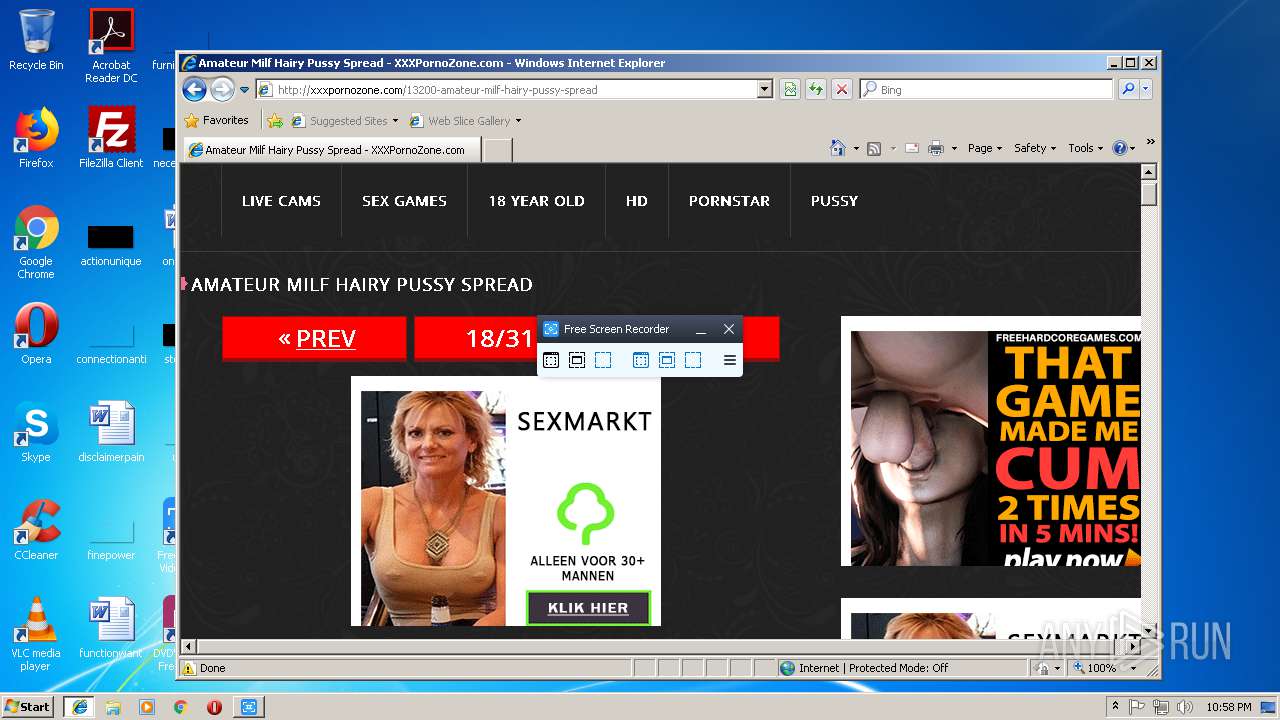
Task: Click the Feeds RSS icon
Action: click(x=874, y=148)
